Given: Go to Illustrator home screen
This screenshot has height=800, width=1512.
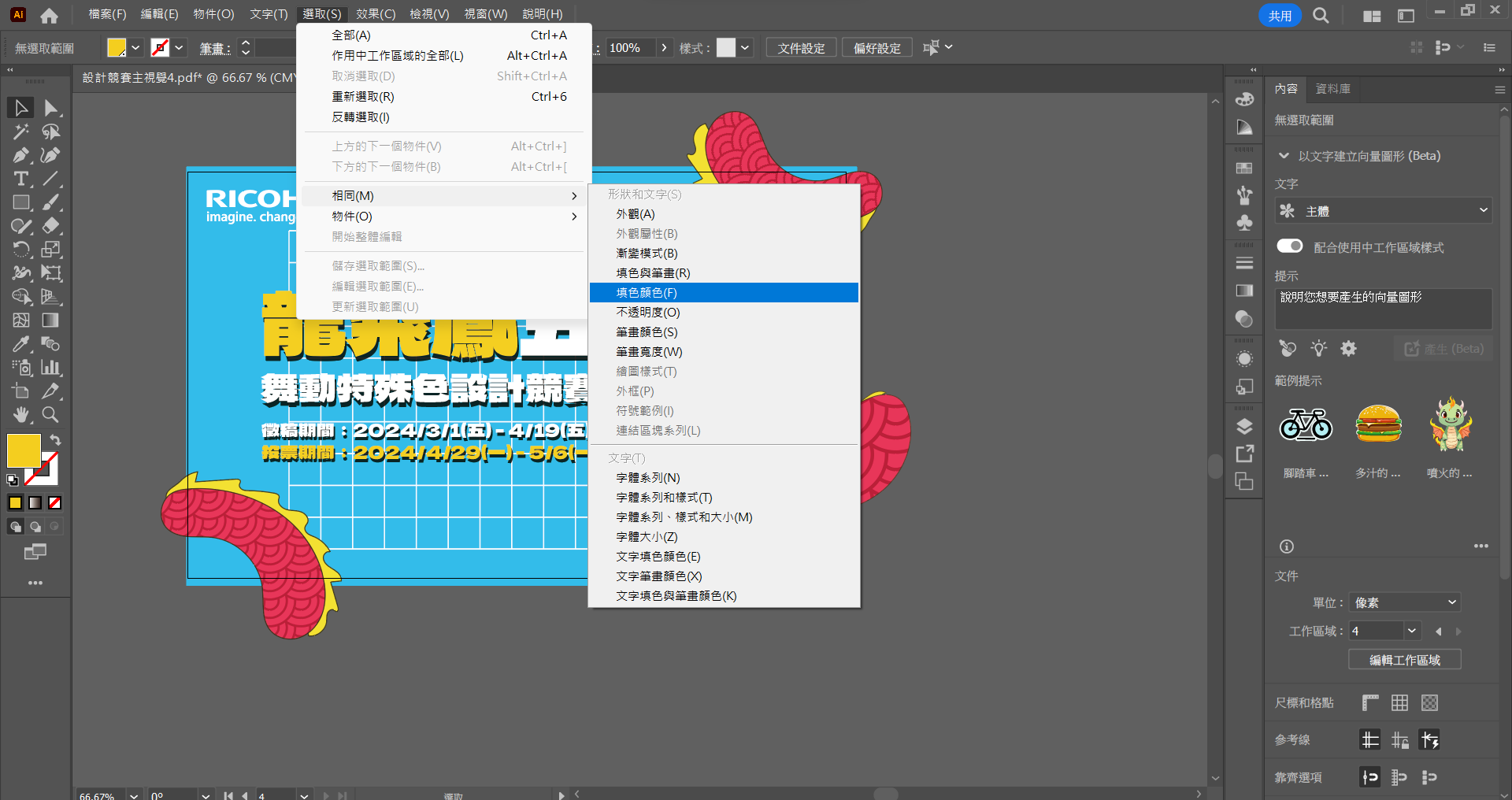Looking at the screenshot, I should (49, 15).
